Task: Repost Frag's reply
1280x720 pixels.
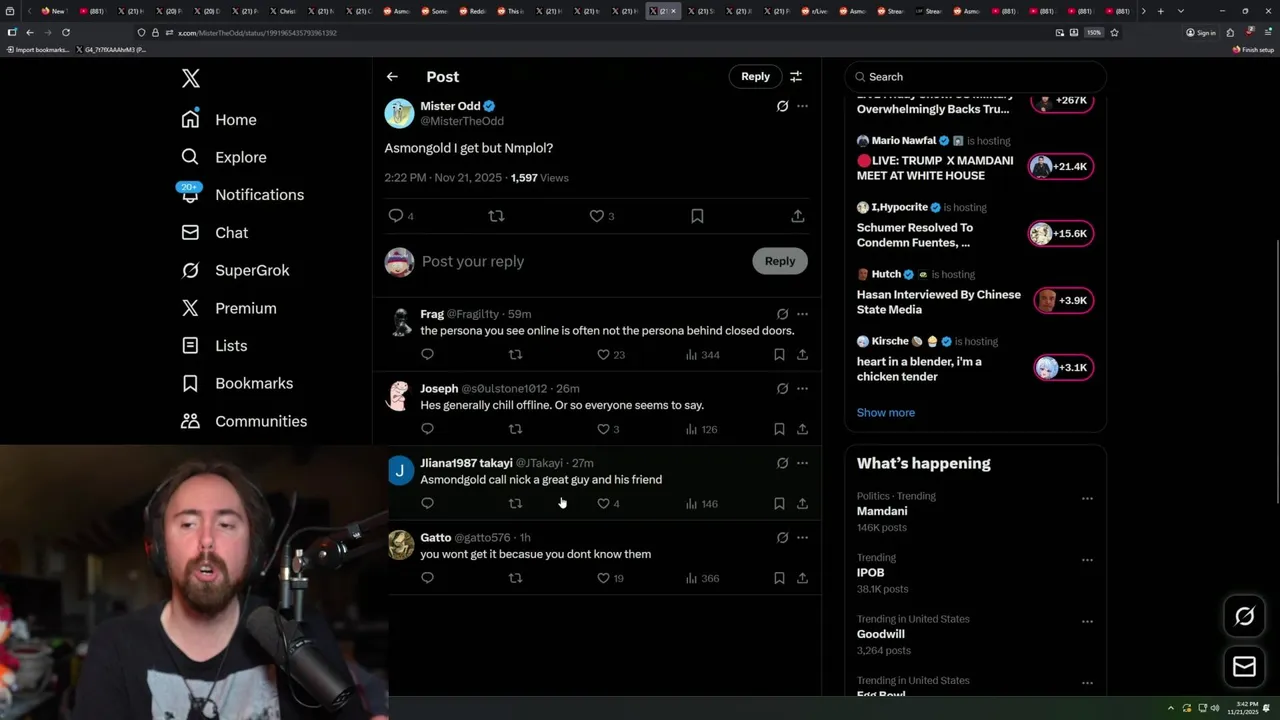Action: coord(515,354)
